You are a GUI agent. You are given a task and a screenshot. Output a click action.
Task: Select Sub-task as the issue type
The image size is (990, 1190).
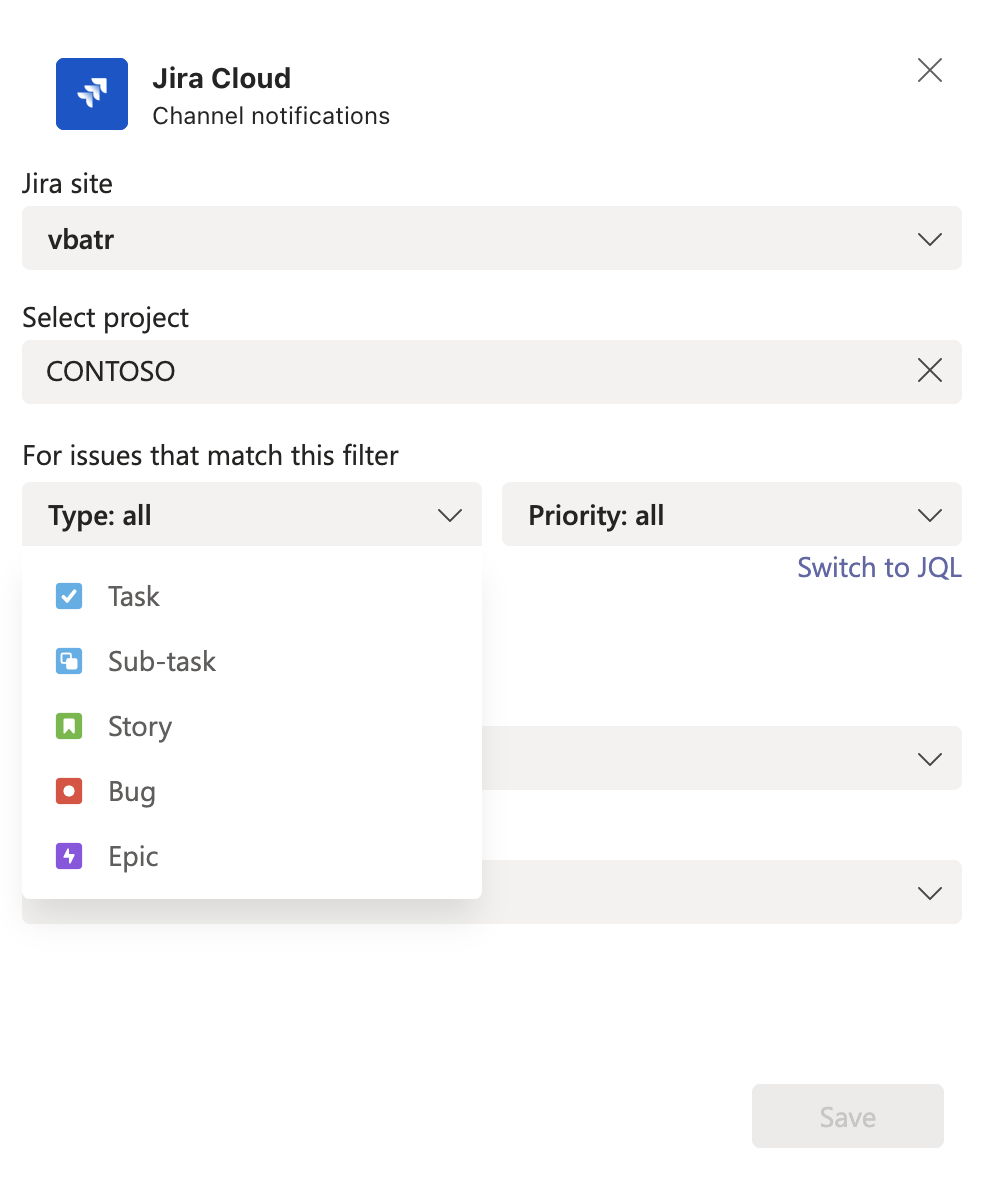[161, 661]
